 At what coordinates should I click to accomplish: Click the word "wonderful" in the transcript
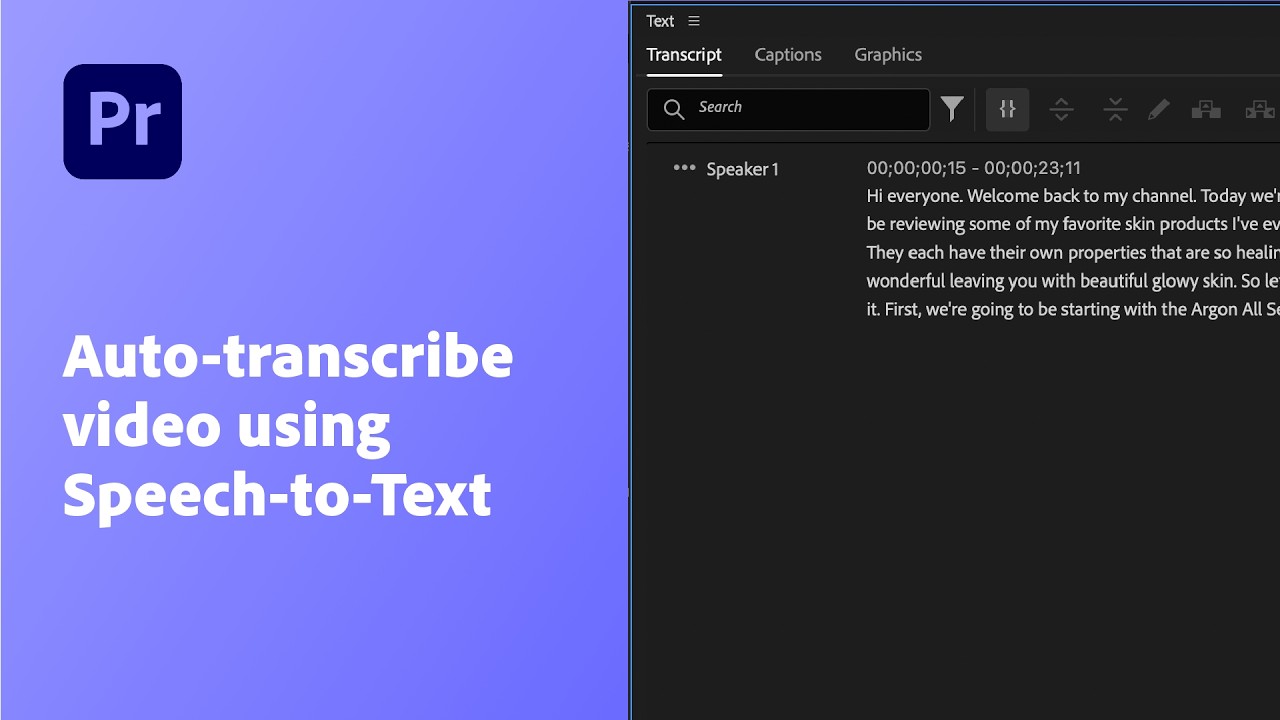909,281
